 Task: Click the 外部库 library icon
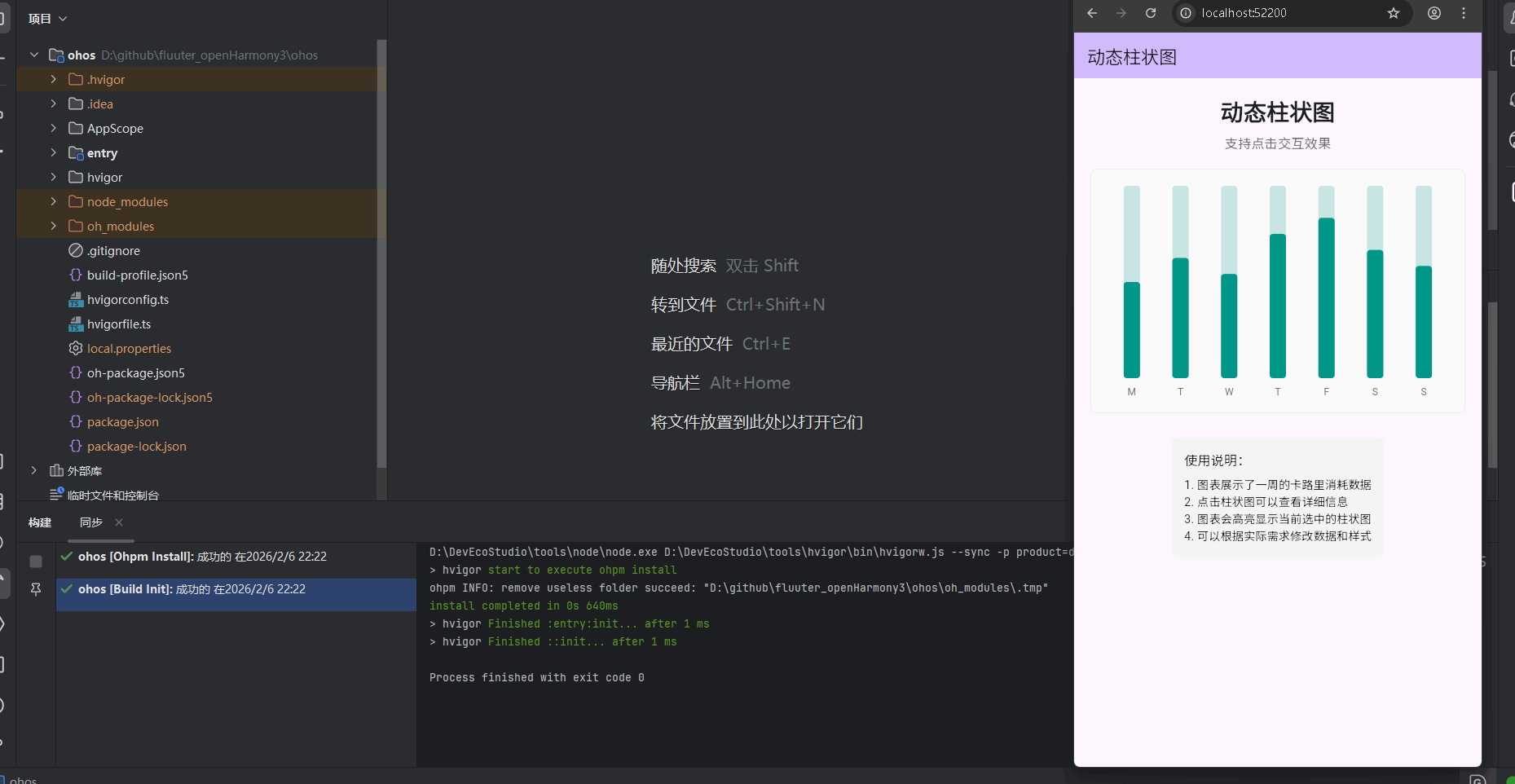[56, 470]
